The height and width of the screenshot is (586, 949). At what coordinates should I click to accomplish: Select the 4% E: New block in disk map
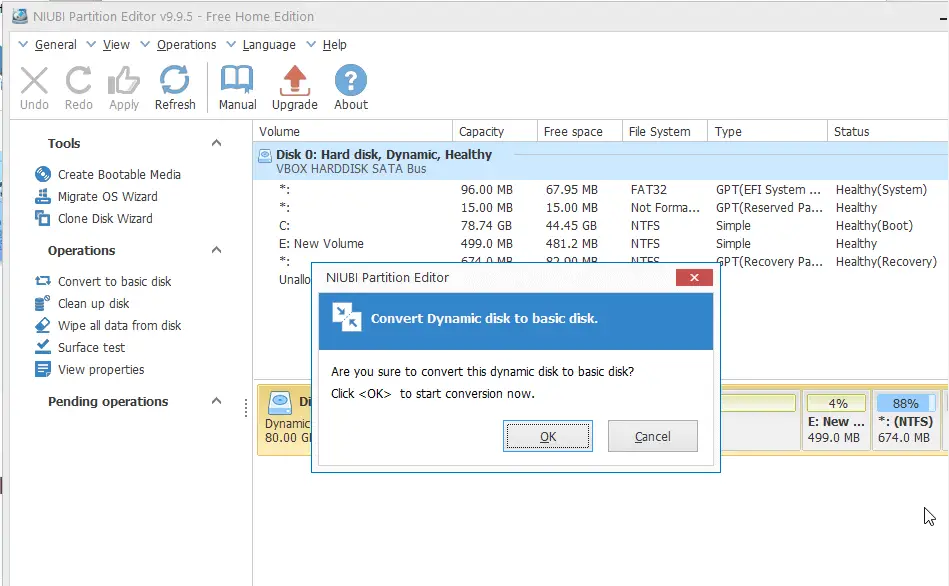click(x=836, y=421)
